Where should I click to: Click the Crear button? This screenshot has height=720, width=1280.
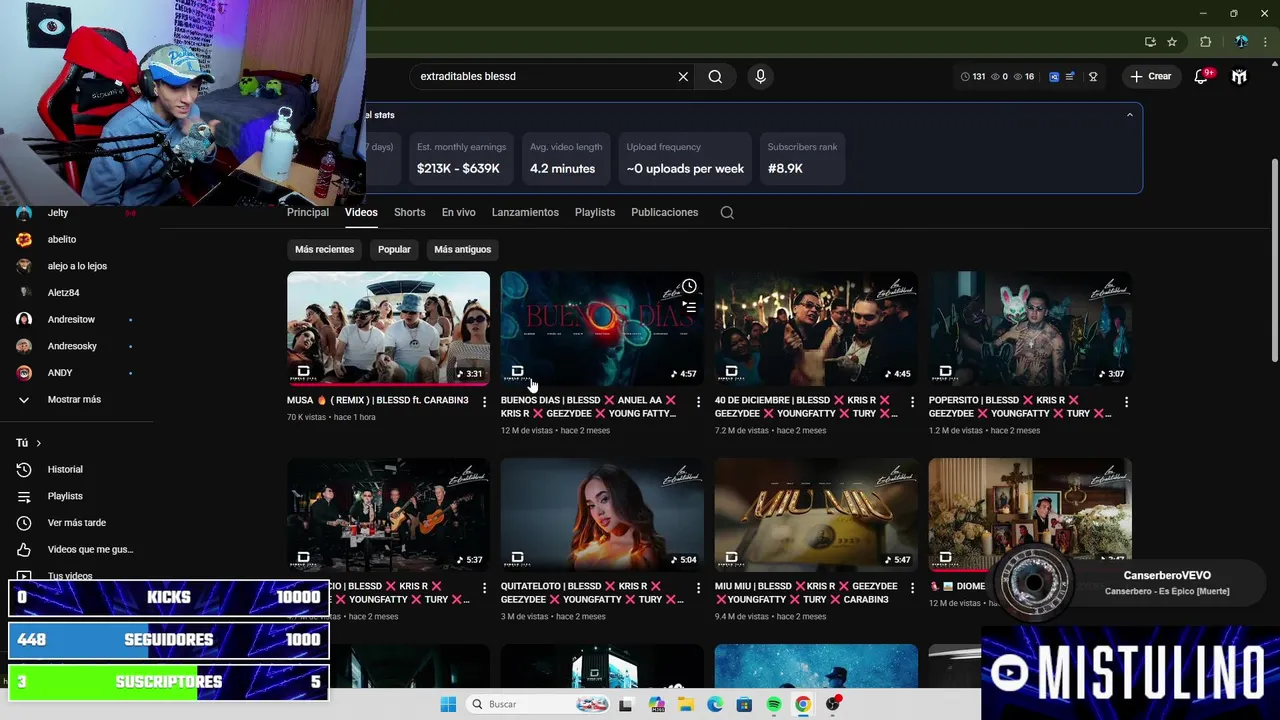[1150, 76]
